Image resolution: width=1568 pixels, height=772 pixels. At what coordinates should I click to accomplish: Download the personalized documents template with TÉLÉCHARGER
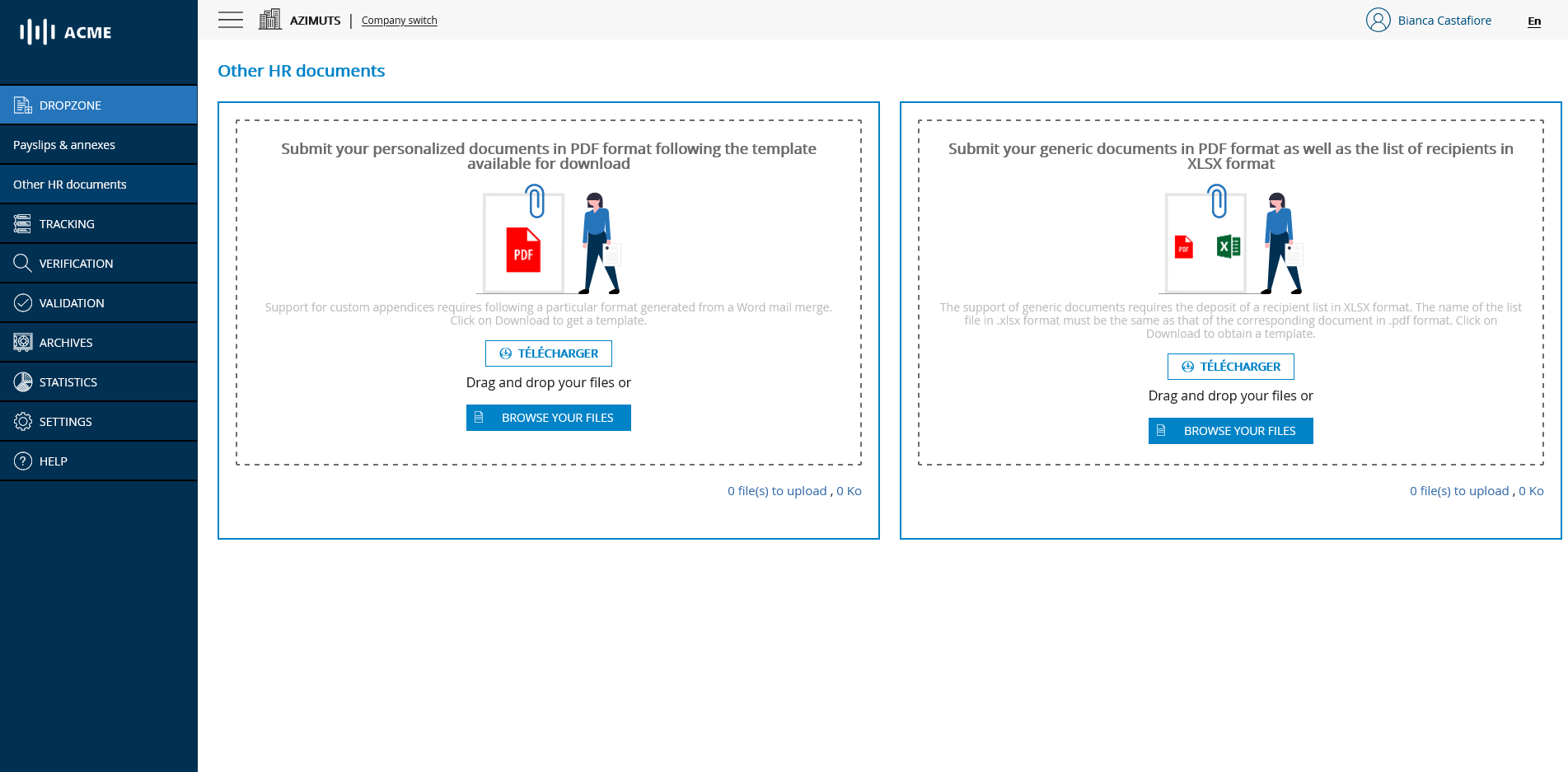548,353
